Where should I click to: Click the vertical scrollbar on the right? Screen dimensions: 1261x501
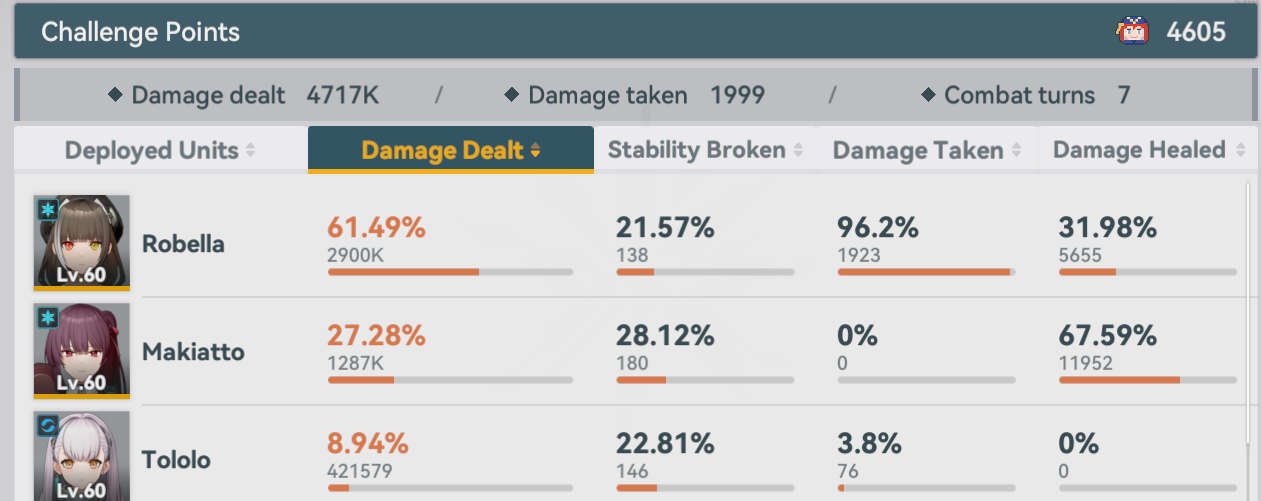coord(1248,320)
